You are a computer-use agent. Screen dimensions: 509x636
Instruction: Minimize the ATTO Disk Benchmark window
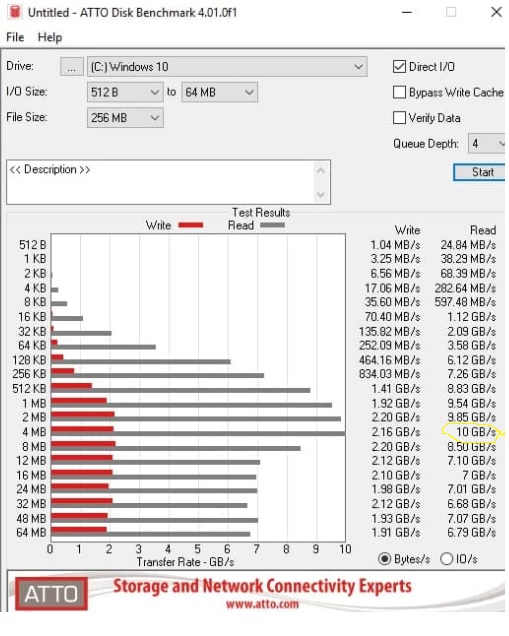click(407, 12)
